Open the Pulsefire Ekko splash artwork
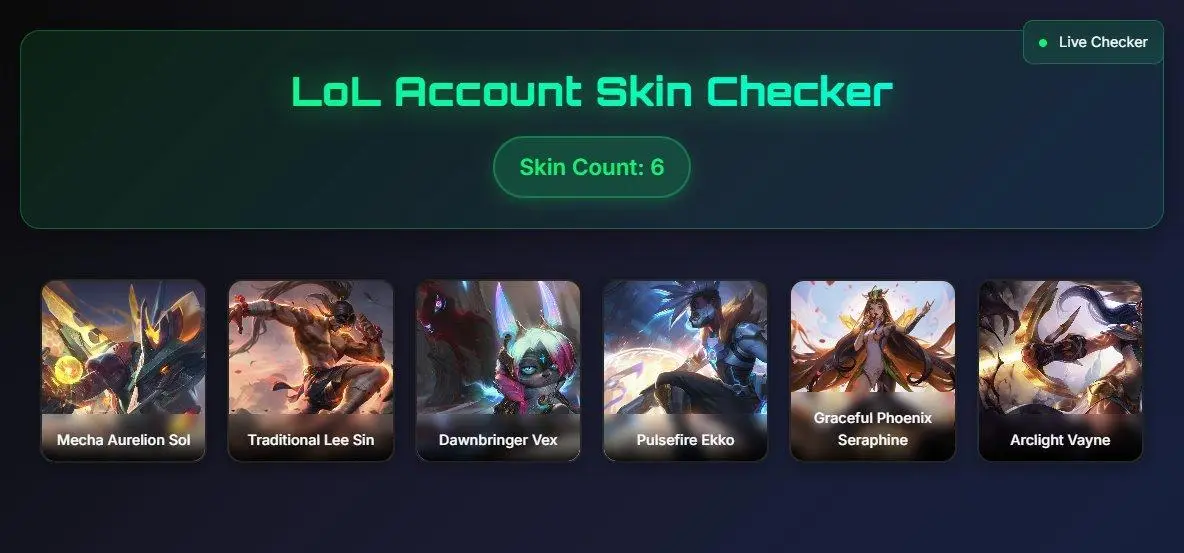This screenshot has width=1184, height=553. 686,348
